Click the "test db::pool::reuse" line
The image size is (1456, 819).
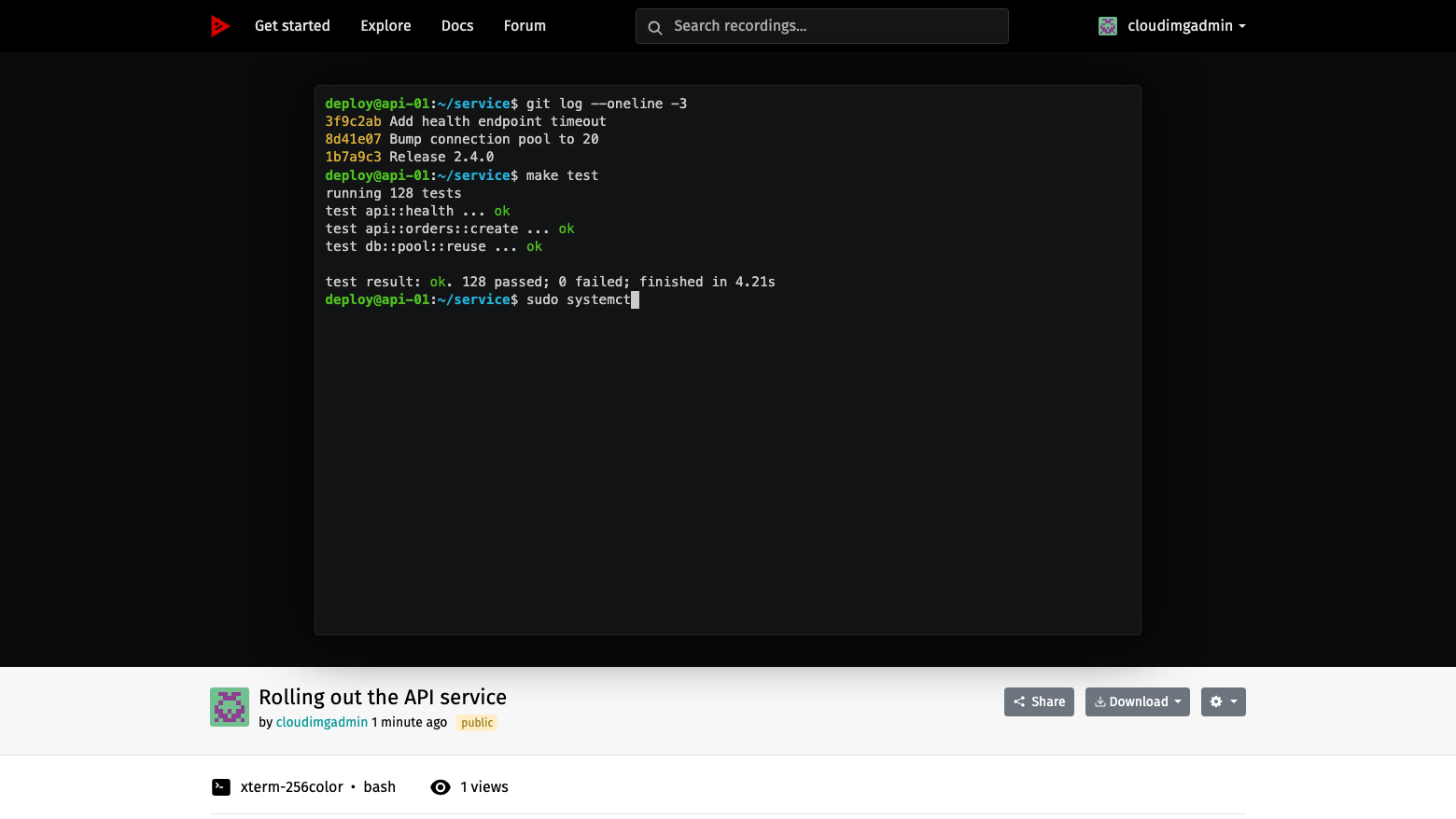pos(434,246)
